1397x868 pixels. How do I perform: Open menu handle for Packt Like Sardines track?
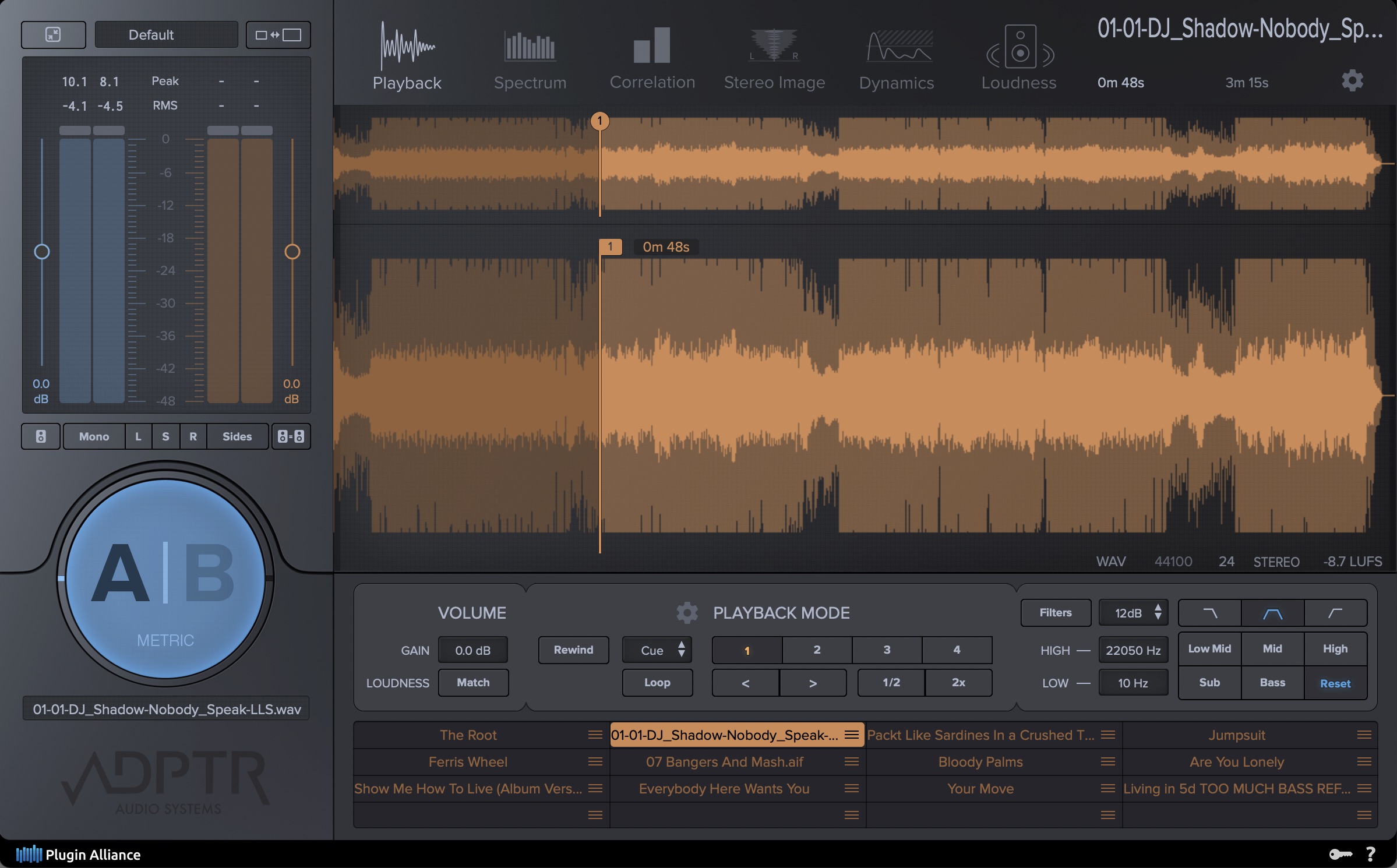(1107, 735)
